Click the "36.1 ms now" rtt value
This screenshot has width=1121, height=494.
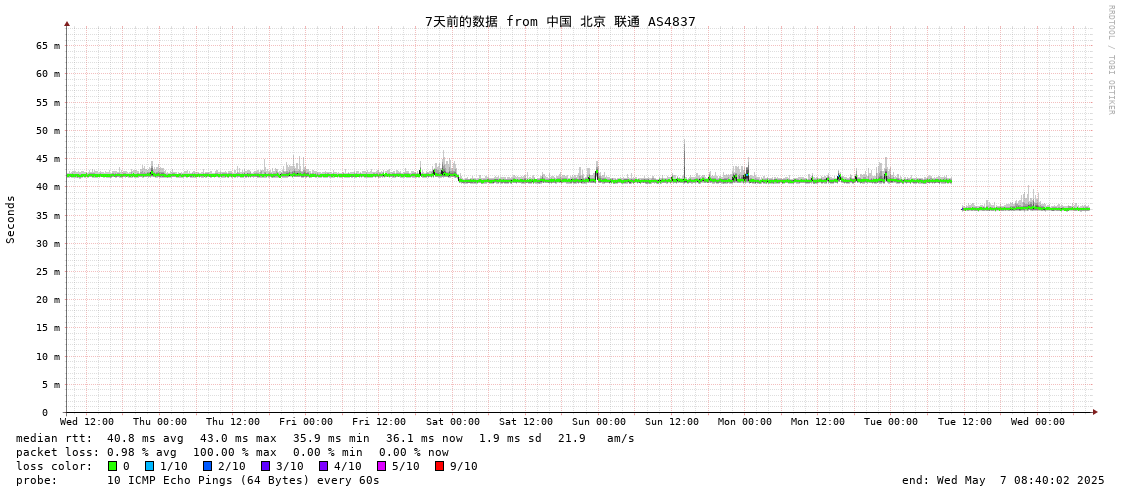click(x=424, y=438)
